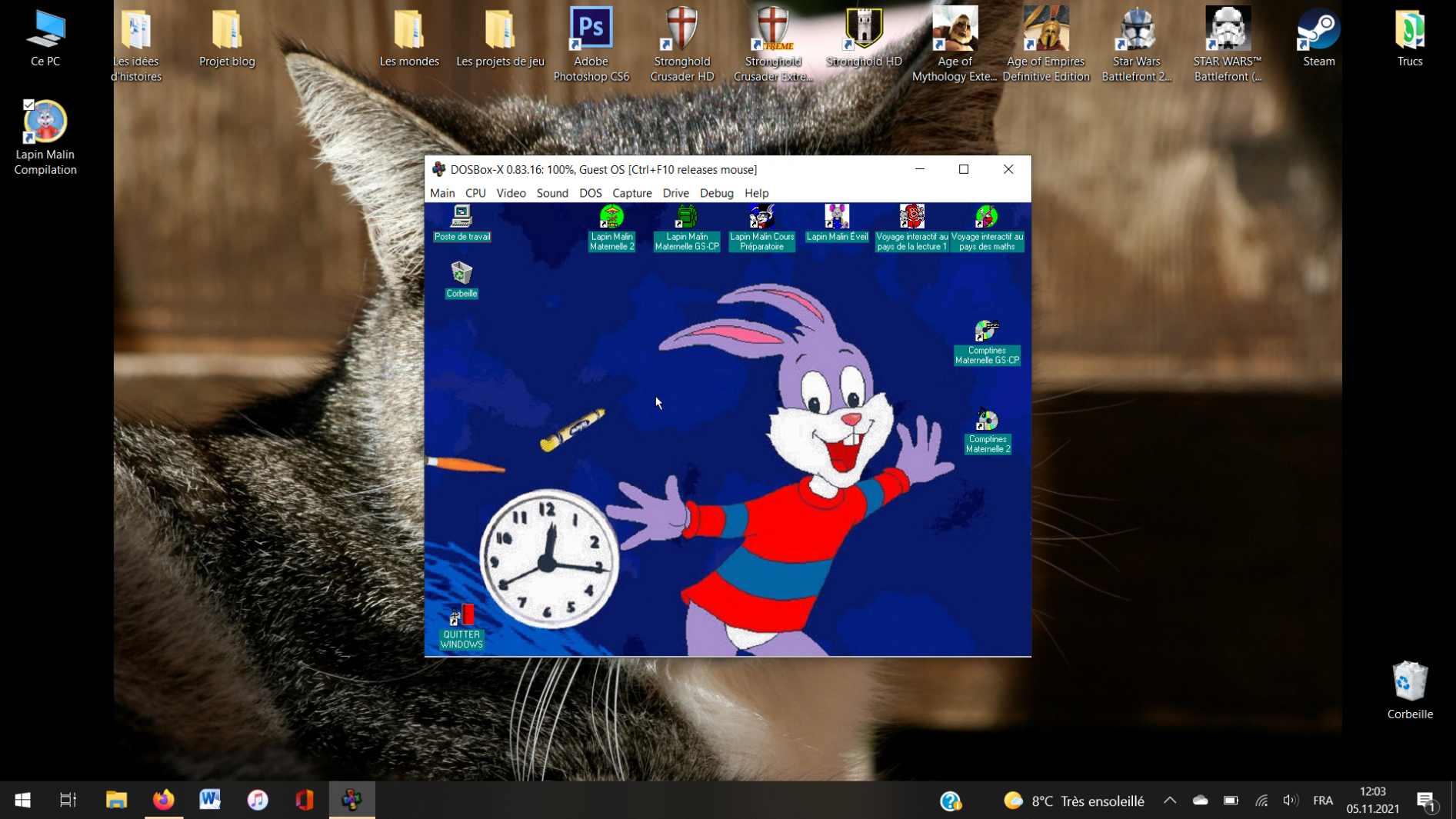The width and height of the screenshot is (1456, 819).
Task: Launch Adobe Photoshop CS6 shortcut
Action: (591, 45)
